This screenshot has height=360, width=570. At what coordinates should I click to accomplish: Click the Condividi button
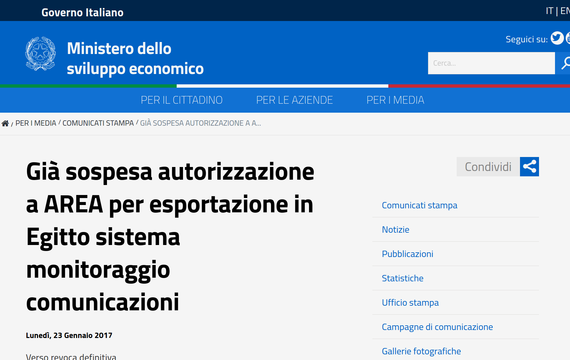(x=488, y=167)
